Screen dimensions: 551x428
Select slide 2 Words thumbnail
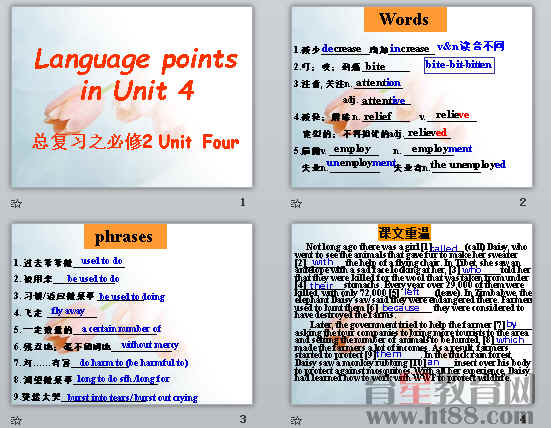pyautogui.click(x=411, y=97)
